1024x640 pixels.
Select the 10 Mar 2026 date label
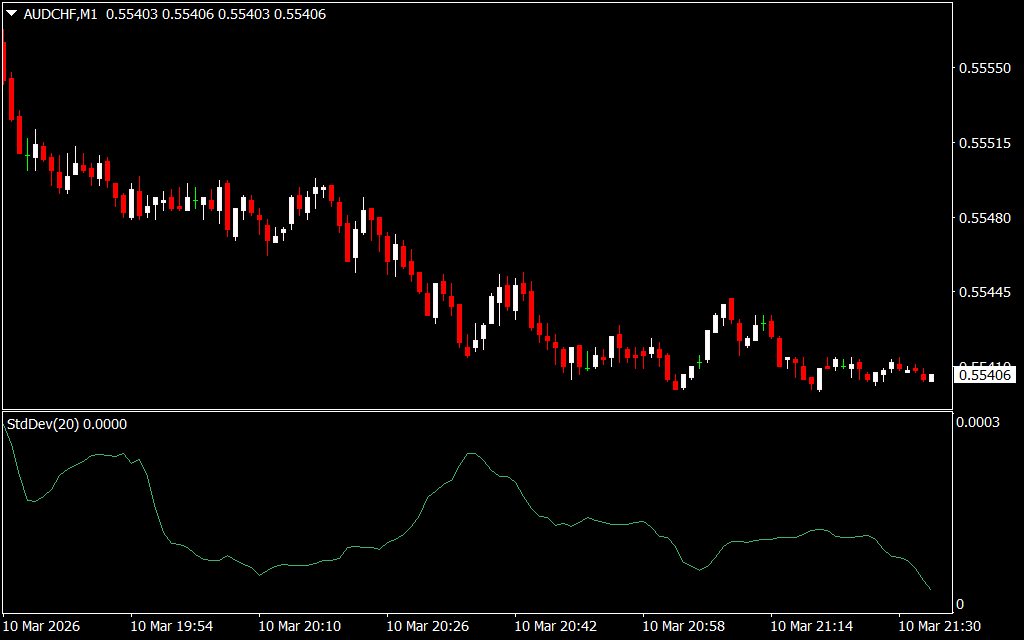[43, 626]
